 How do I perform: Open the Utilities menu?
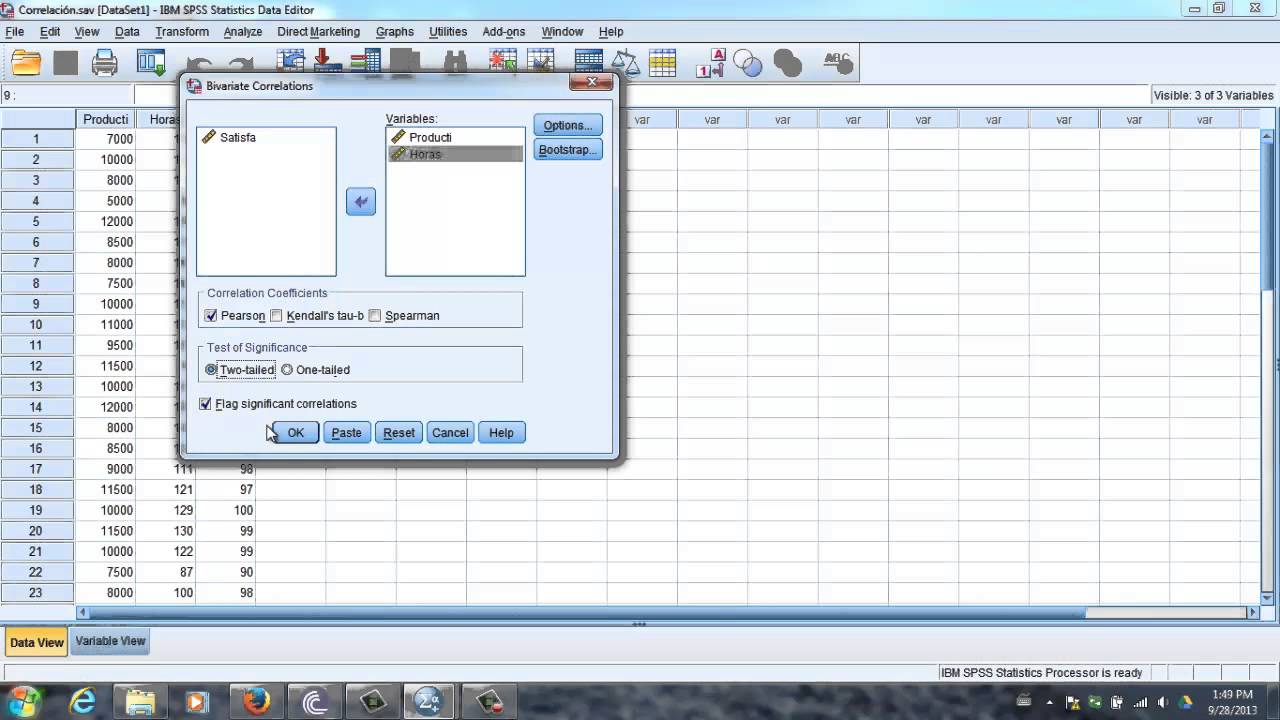[448, 32]
